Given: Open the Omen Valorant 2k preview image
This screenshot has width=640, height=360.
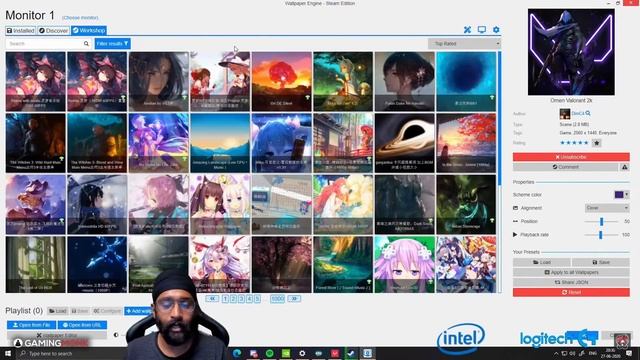Looking at the screenshot, I should point(571,52).
